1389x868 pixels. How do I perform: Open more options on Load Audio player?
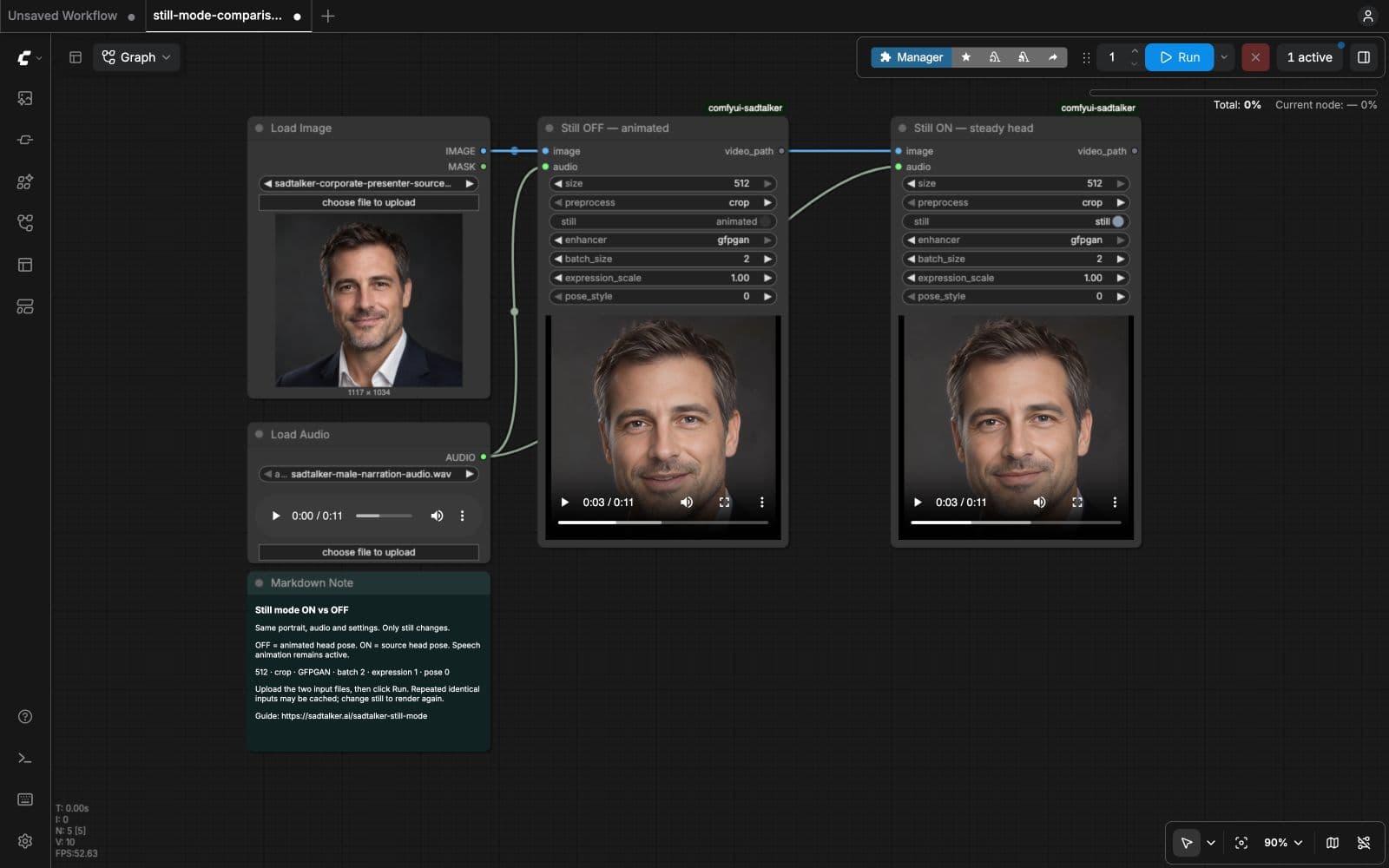tap(462, 516)
